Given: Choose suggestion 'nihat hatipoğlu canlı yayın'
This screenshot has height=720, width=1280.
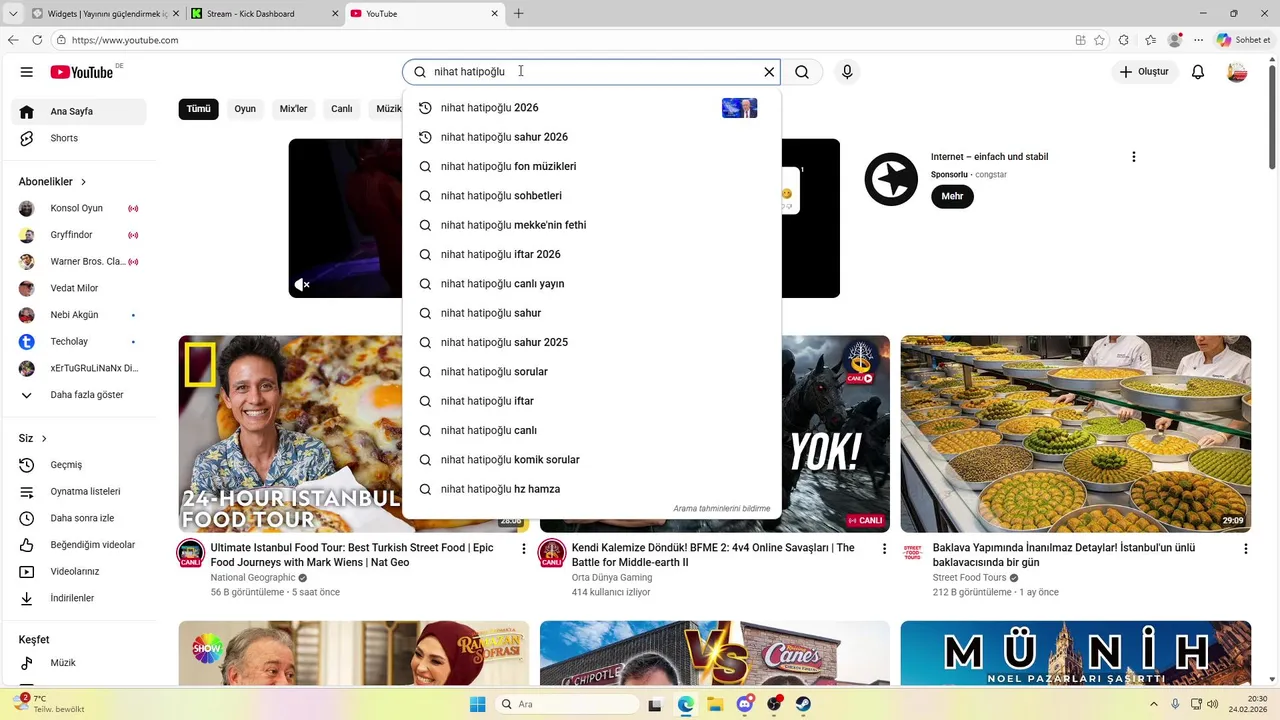Looking at the screenshot, I should click(591, 284).
